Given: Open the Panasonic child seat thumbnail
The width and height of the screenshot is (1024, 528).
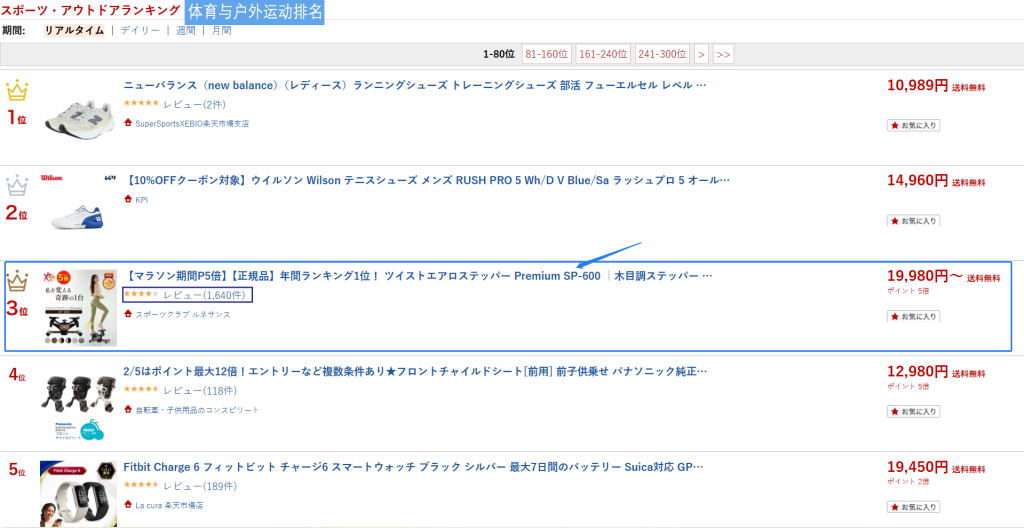Looking at the screenshot, I should pos(78,404).
